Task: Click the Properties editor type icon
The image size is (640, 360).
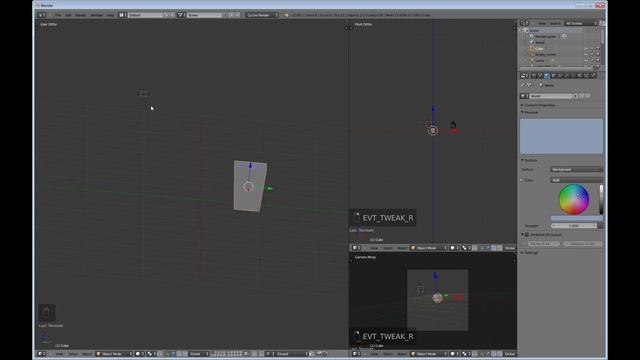Action: tap(524, 76)
